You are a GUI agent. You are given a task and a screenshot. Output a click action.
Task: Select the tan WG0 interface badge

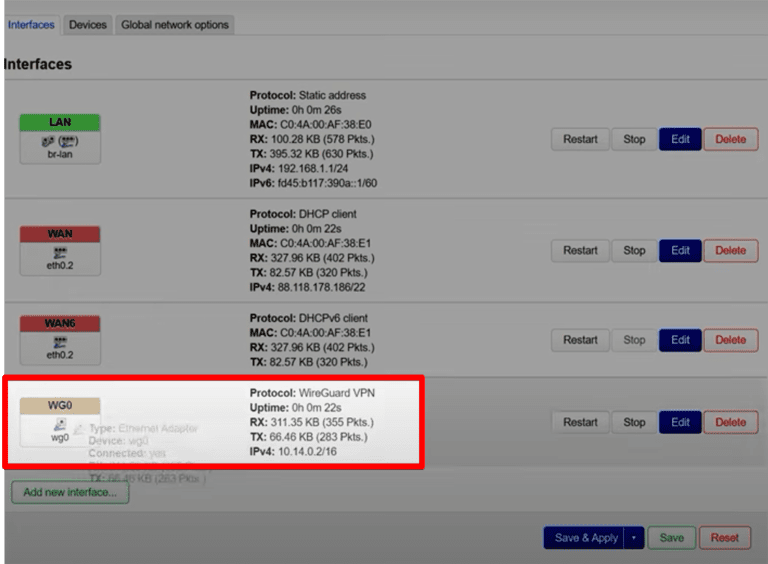click(x=60, y=406)
